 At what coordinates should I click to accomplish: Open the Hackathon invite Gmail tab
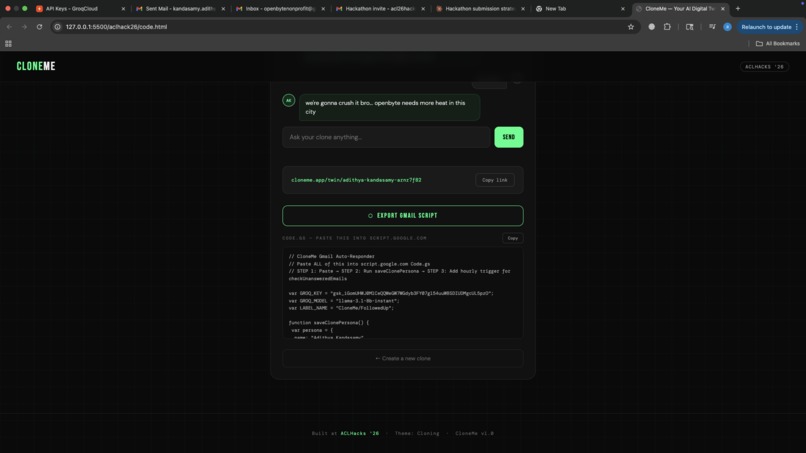(x=379, y=9)
